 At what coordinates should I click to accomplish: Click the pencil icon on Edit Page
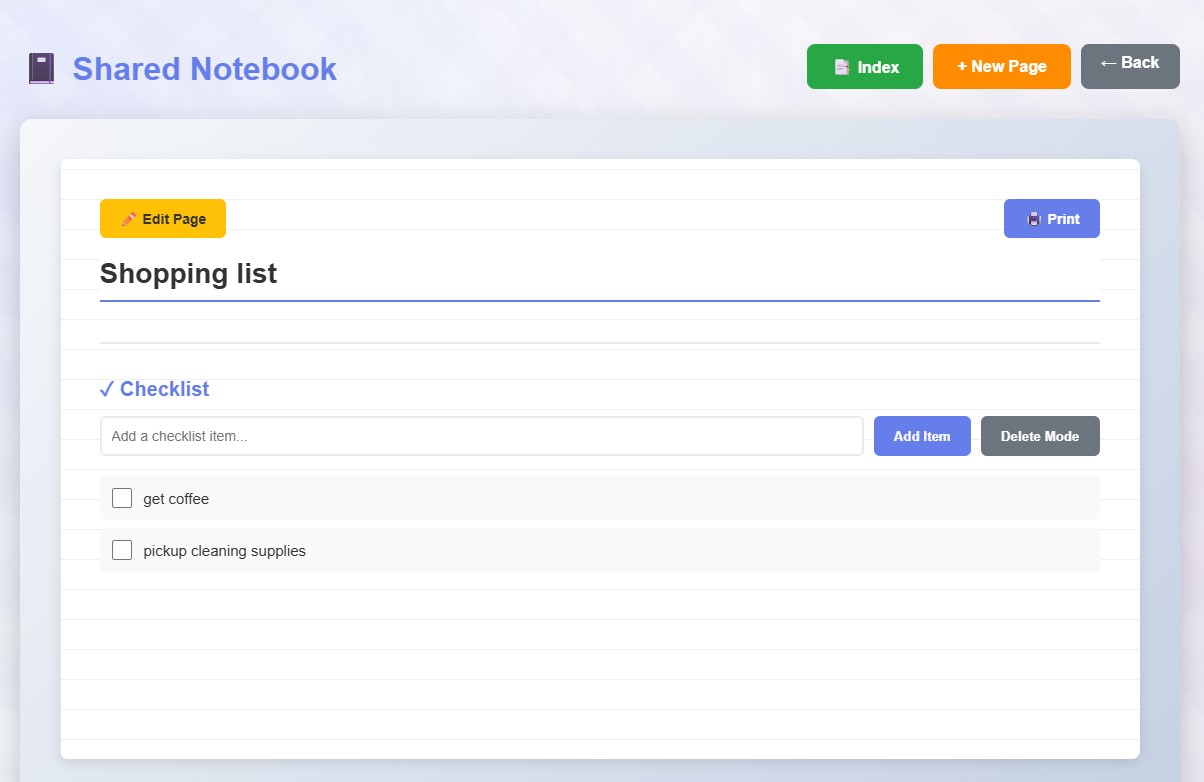coord(128,219)
